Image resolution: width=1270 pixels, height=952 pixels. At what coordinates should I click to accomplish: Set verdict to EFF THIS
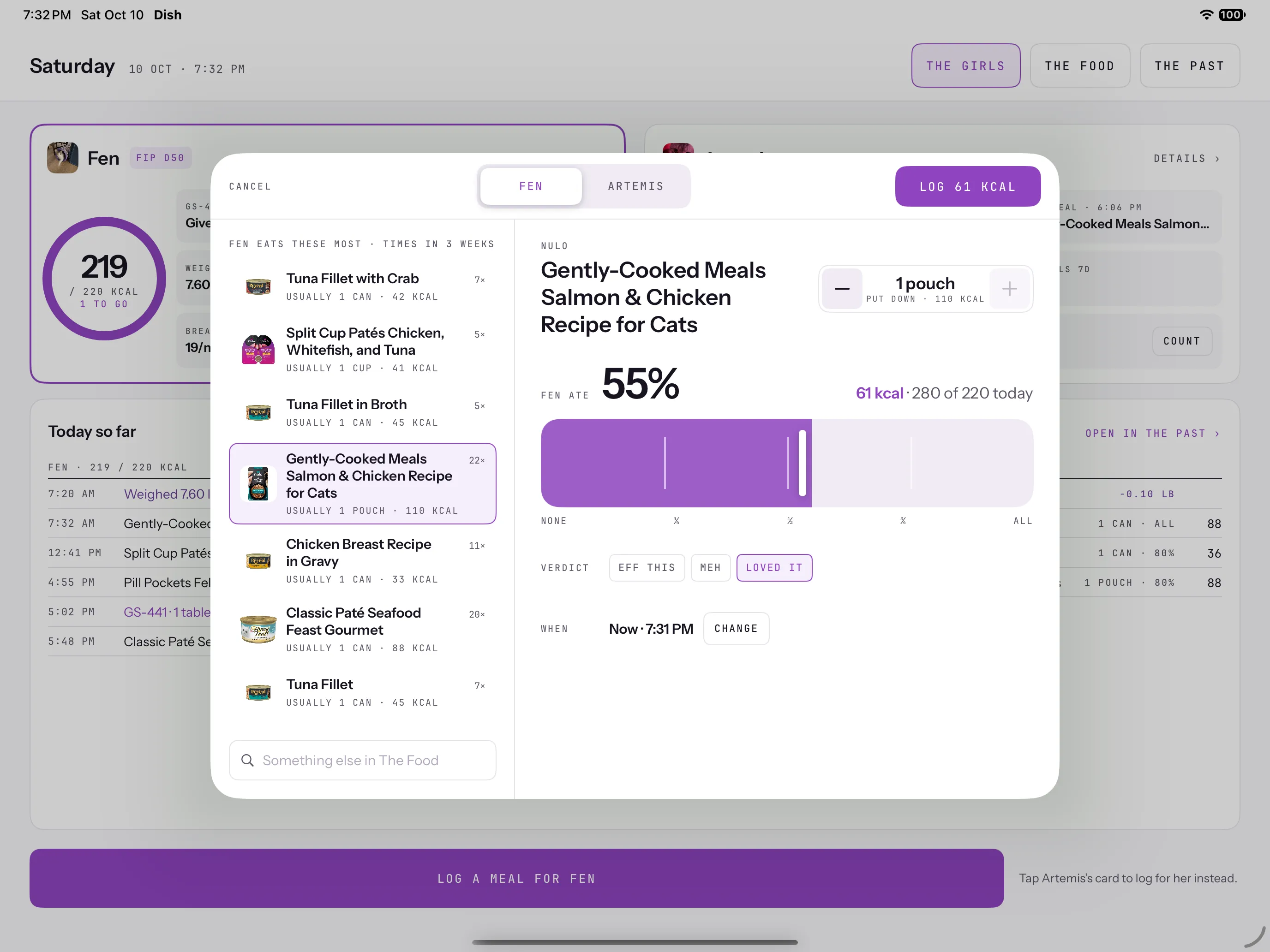point(647,567)
